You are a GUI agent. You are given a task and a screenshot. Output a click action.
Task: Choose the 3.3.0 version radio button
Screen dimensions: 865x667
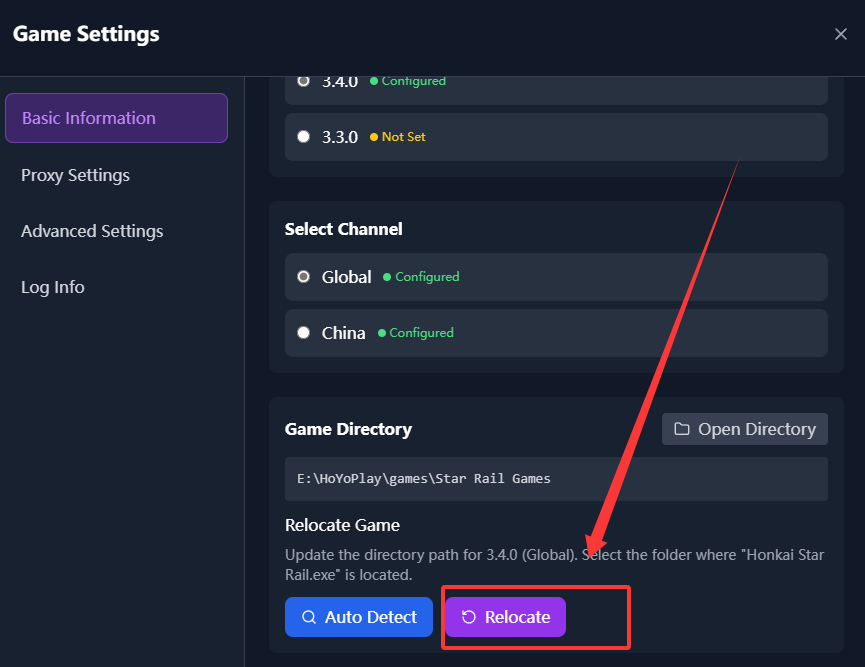tap(304, 137)
